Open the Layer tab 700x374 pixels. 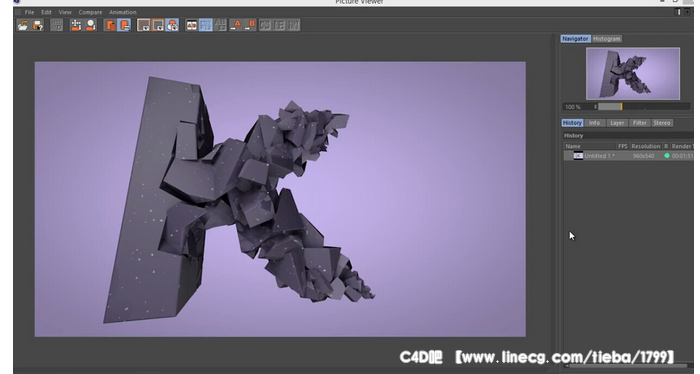click(x=617, y=123)
